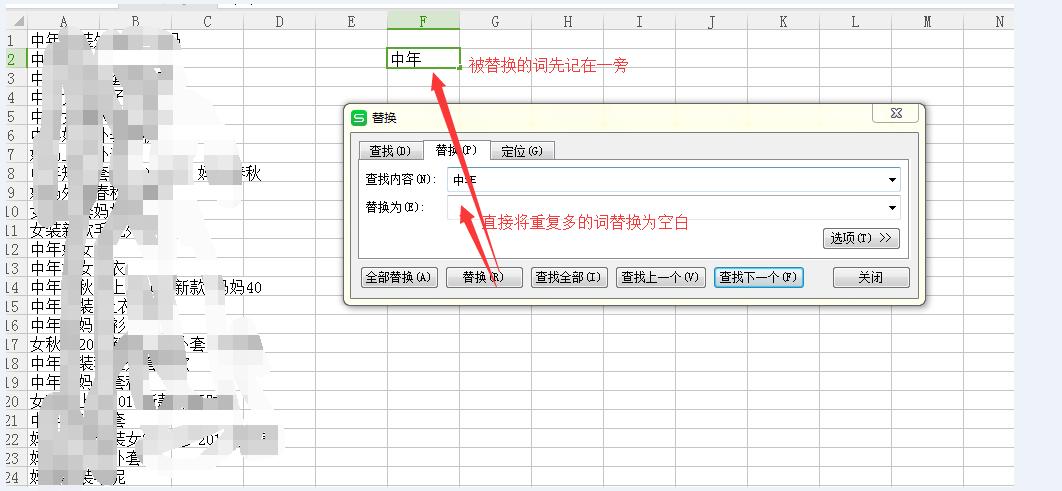Viewport: 1062px width, 491px height.
Task: Click the select-all corner of the sheet
Action: 14,22
